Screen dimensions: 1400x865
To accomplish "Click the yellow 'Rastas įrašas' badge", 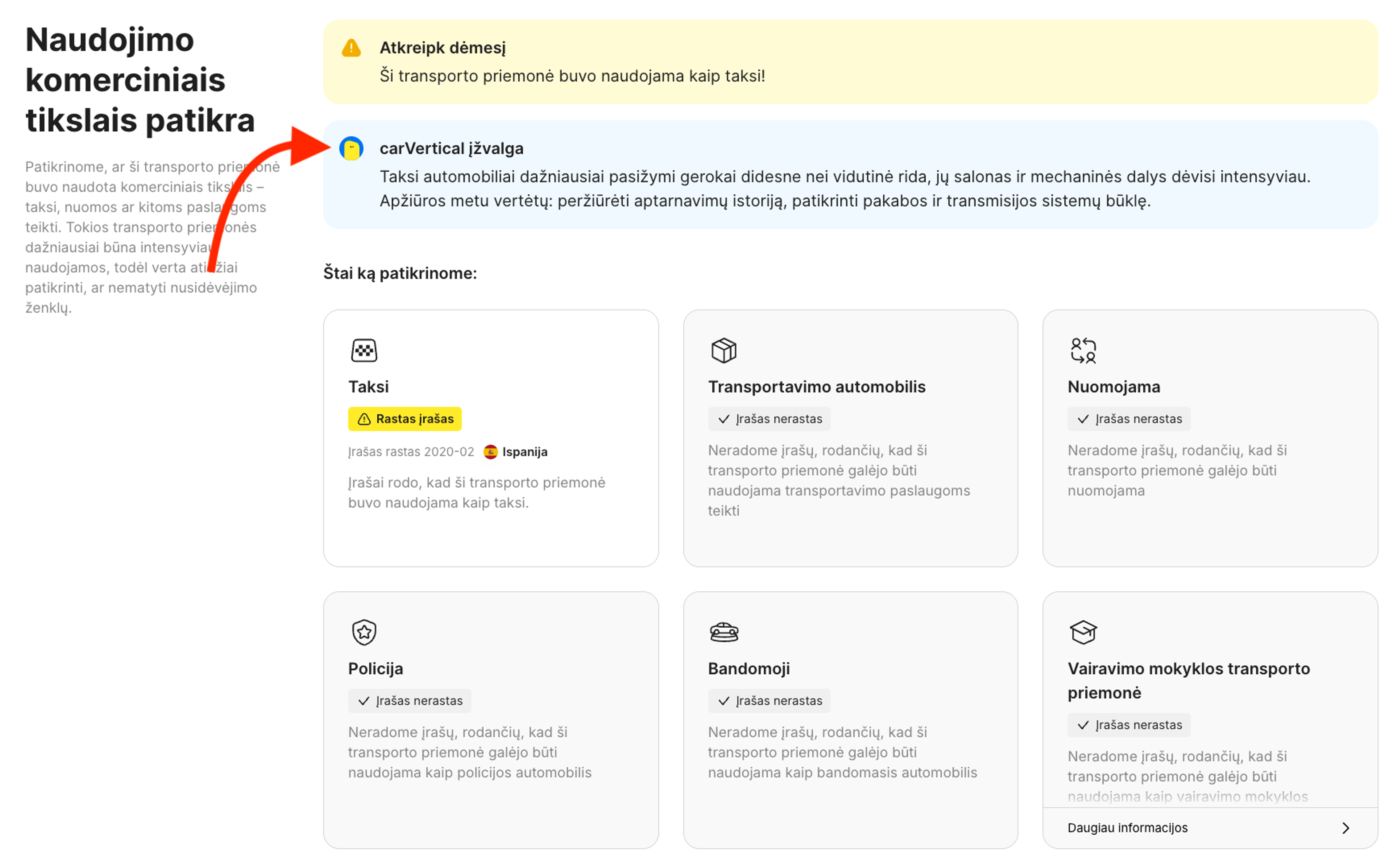I will tap(405, 419).
